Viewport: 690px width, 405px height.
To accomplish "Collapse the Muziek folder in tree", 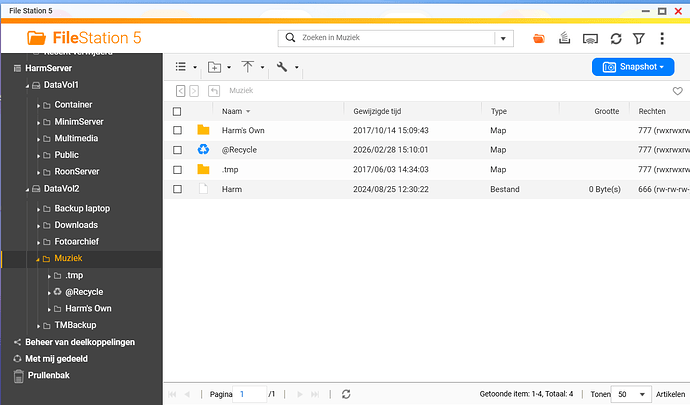I will [x=38, y=259].
